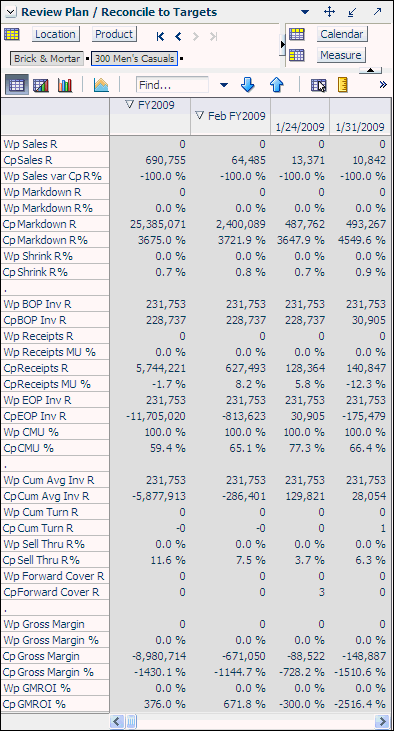Open the bar chart view icon
The image size is (394, 731).
tap(65, 85)
